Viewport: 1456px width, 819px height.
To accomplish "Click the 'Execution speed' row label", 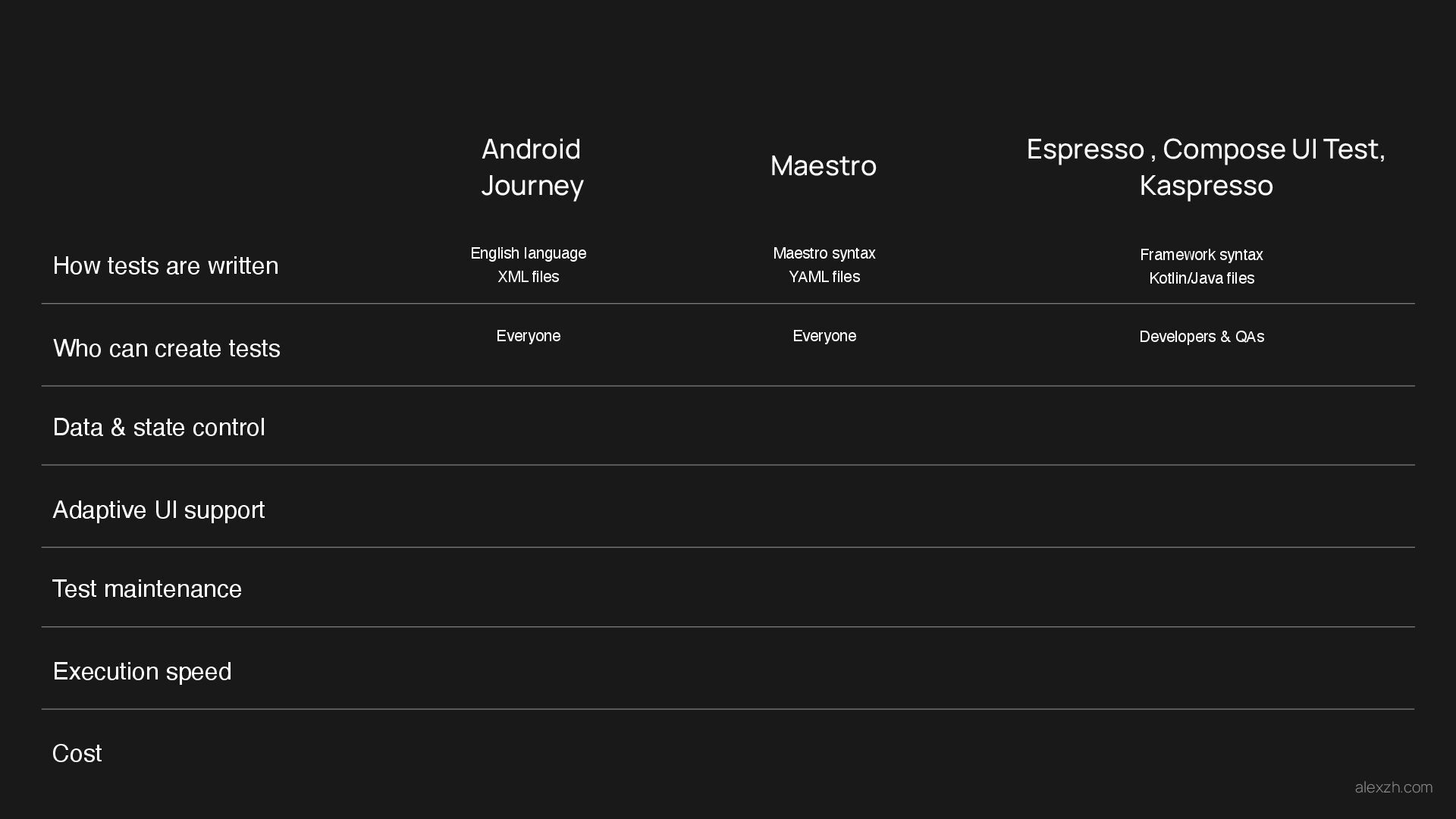I will point(142,672).
